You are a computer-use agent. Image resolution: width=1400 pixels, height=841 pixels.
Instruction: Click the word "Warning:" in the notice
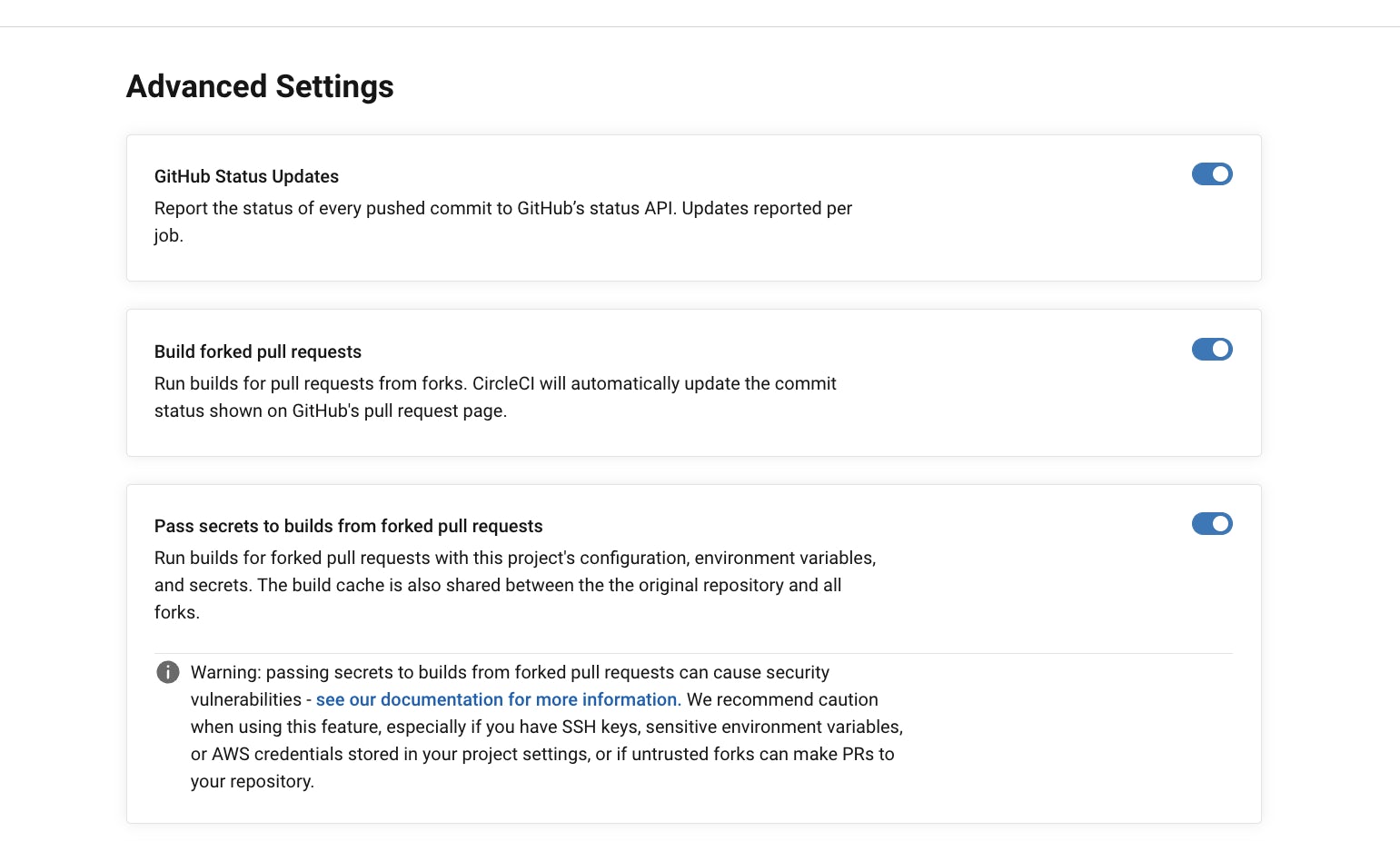tap(226, 672)
